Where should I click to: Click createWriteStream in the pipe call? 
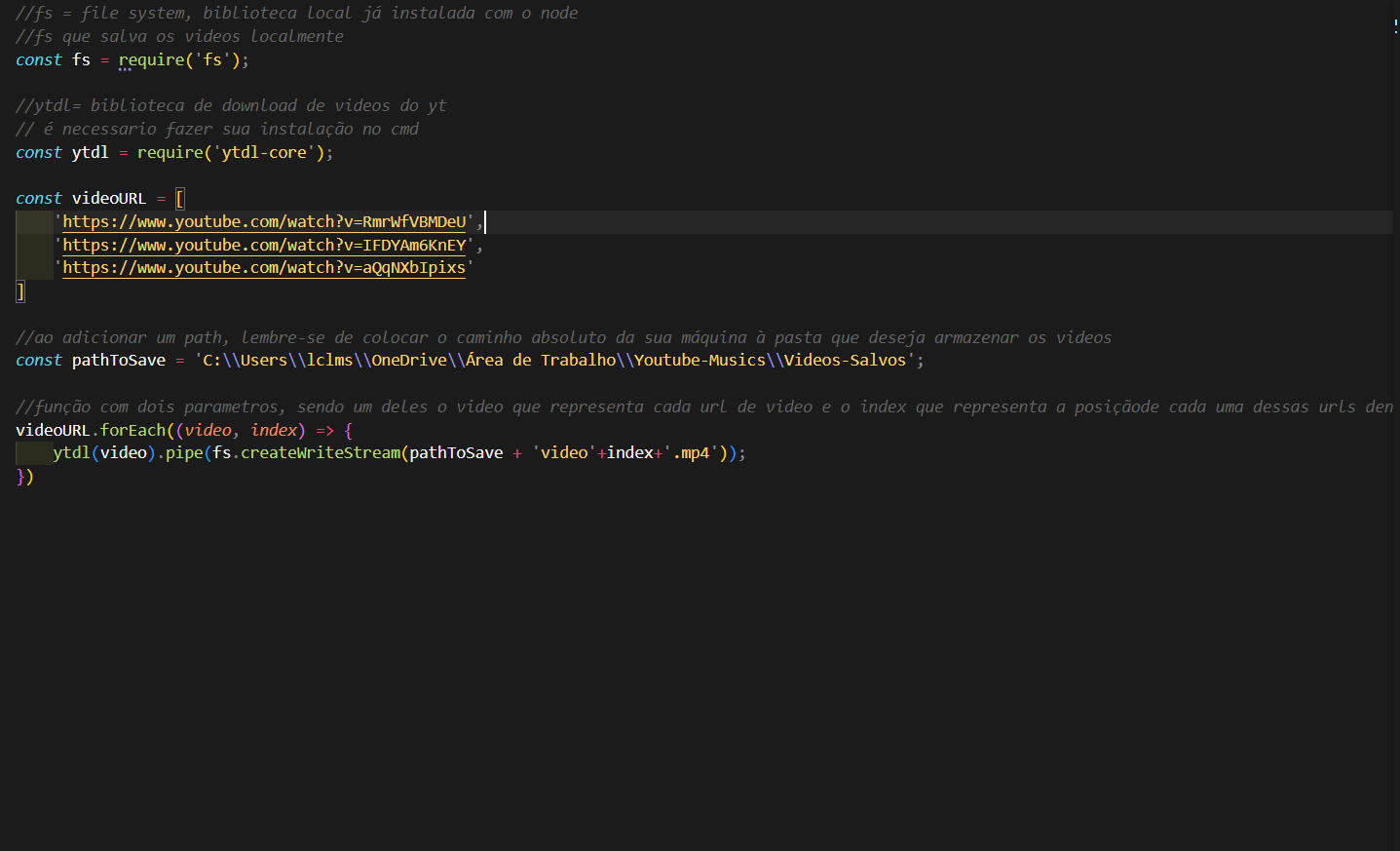tap(321, 453)
